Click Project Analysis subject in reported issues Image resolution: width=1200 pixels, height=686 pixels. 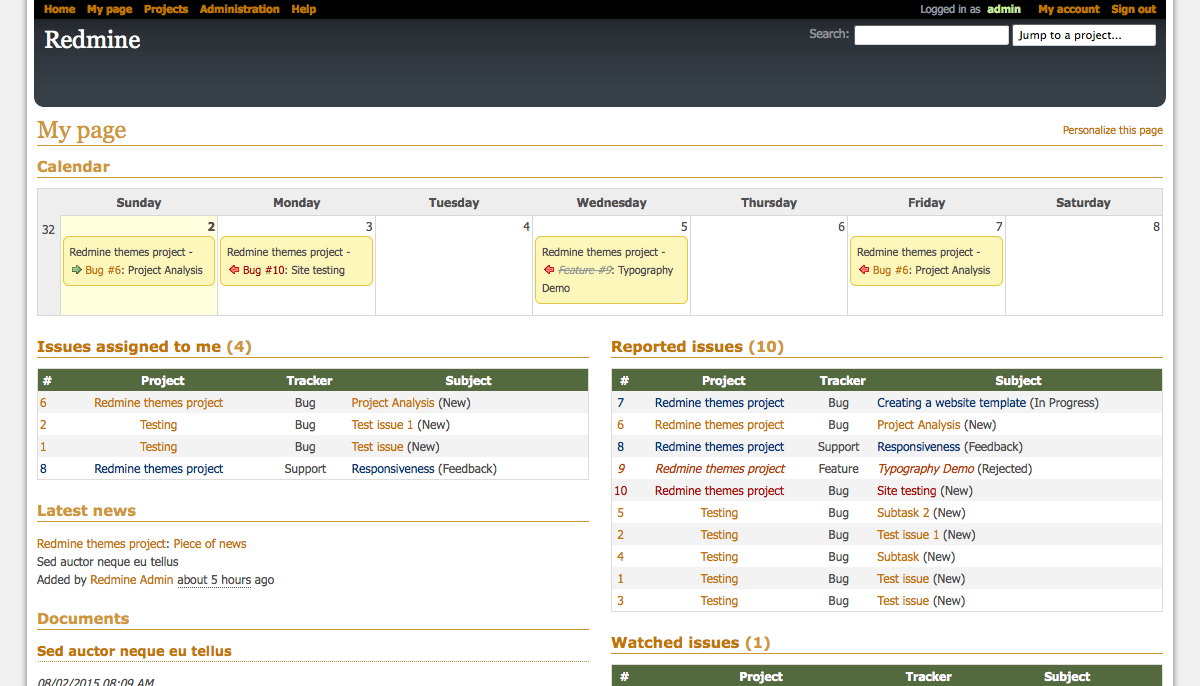(x=918, y=425)
